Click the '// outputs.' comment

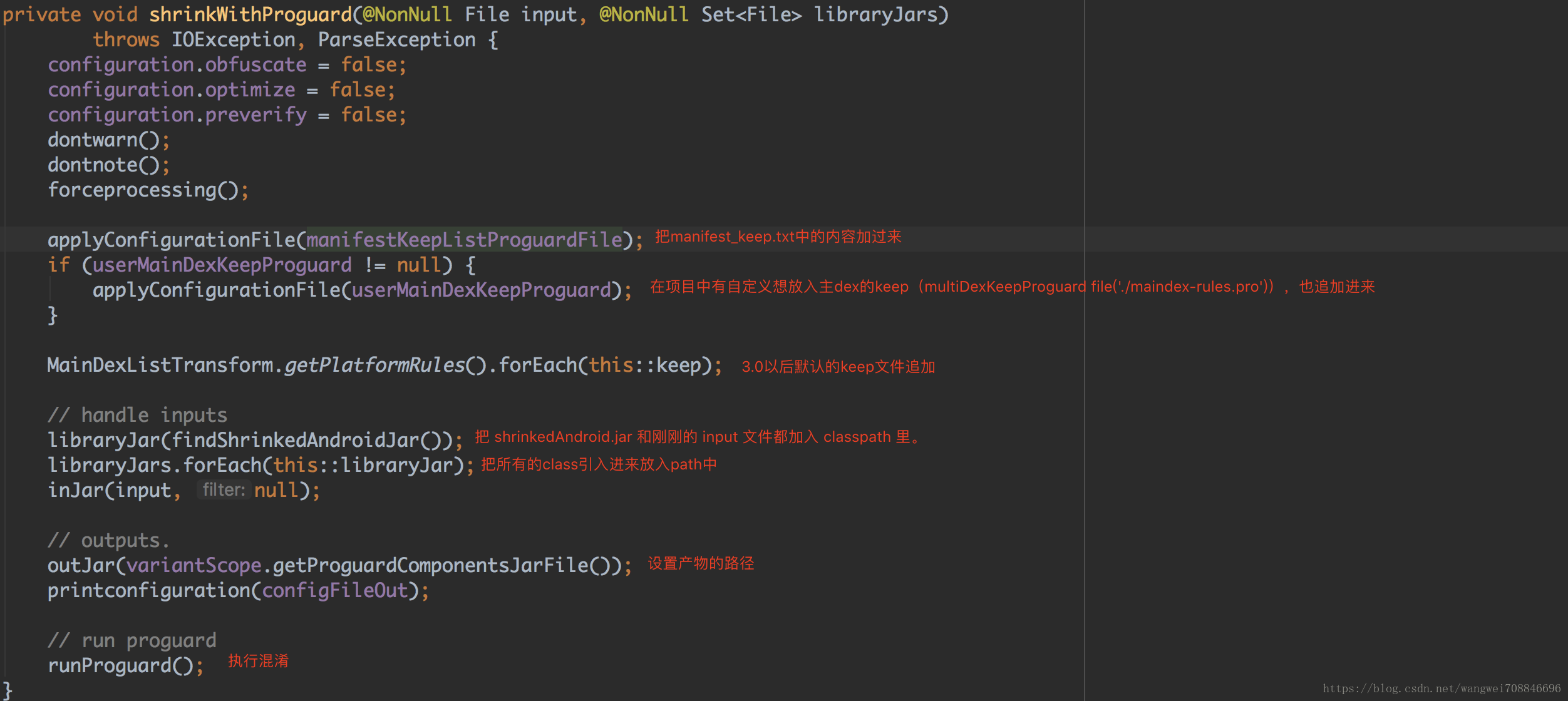108,540
